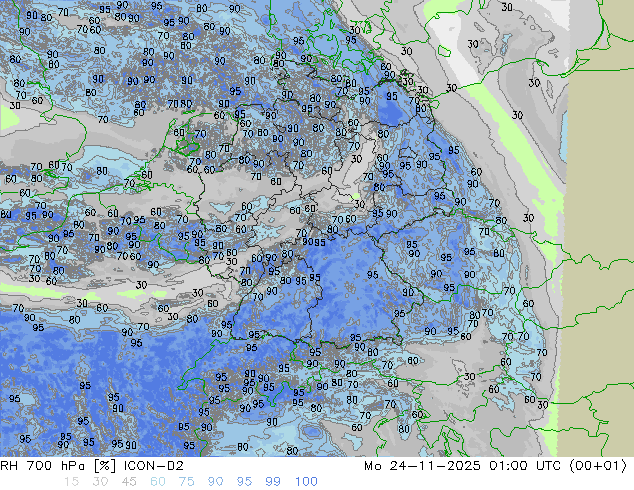This screenshot has height=490, width=634.
Task: Select legend value 100
Action: (x=306, y=482)
